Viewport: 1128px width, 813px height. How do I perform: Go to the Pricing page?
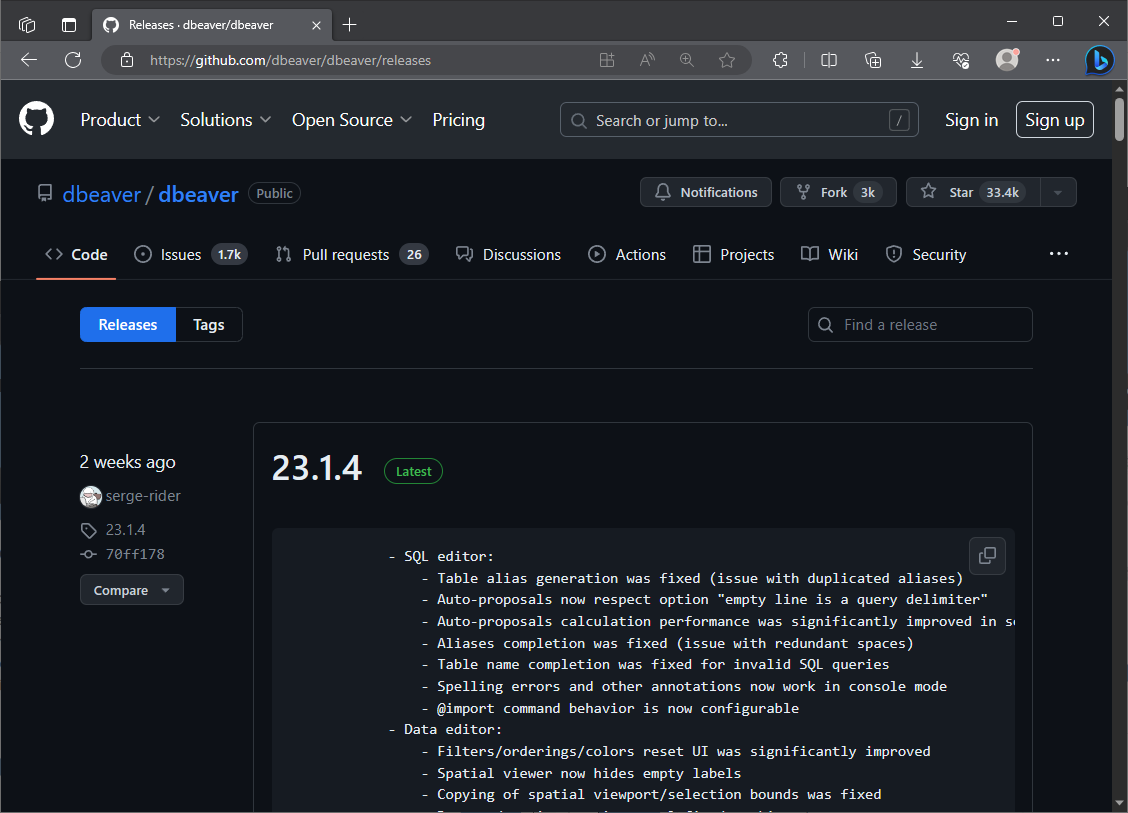pyautogui.click(x=458, y=120)
